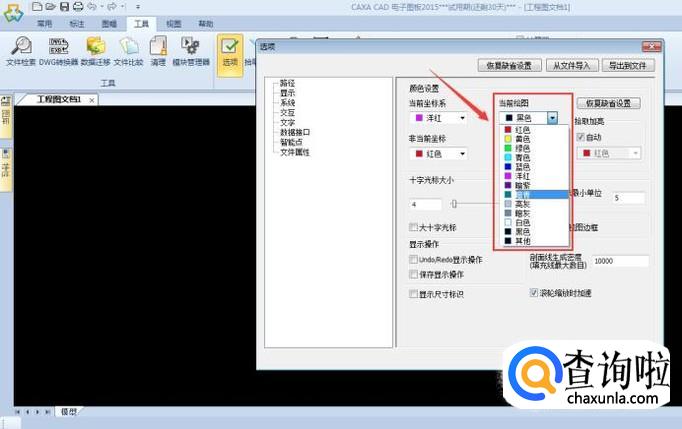Switch to the 图幅 ribbon tab

point(109,23)
